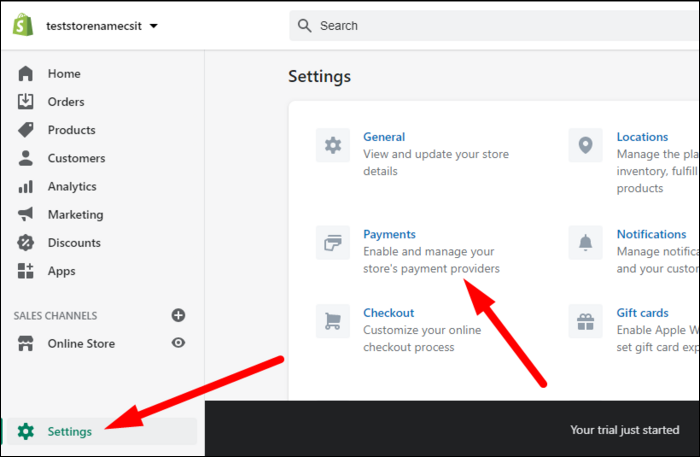Select Online Store sales channel
700x457 pixels.
click(x=81, y=343)
